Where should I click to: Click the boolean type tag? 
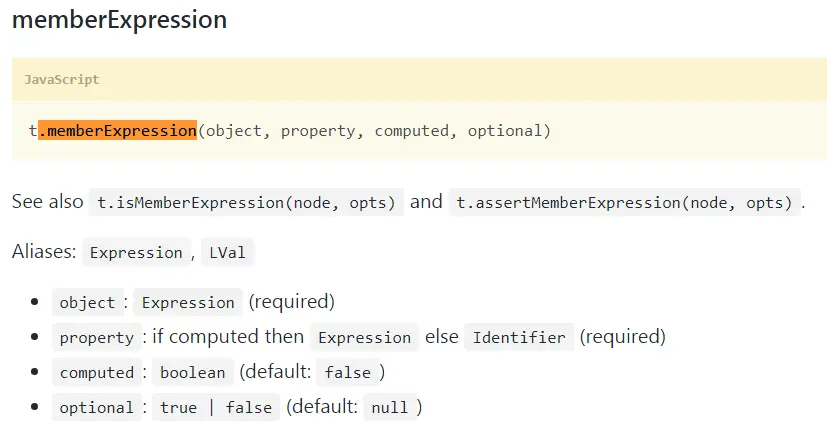pos(193,373)
